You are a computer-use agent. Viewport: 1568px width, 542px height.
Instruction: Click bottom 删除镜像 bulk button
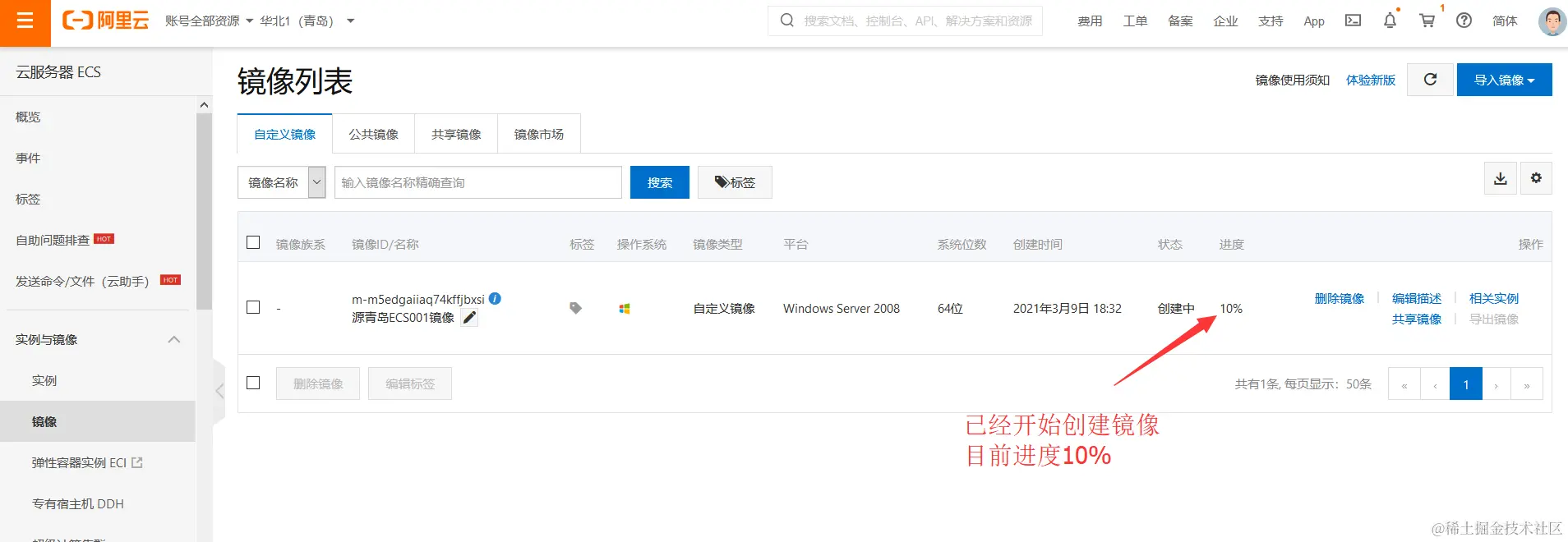(x=318, y=384)
